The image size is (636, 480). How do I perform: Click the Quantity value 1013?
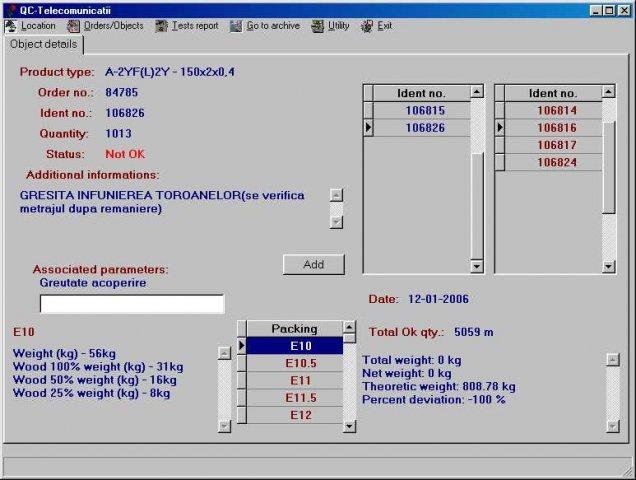[x=118, y=134]
